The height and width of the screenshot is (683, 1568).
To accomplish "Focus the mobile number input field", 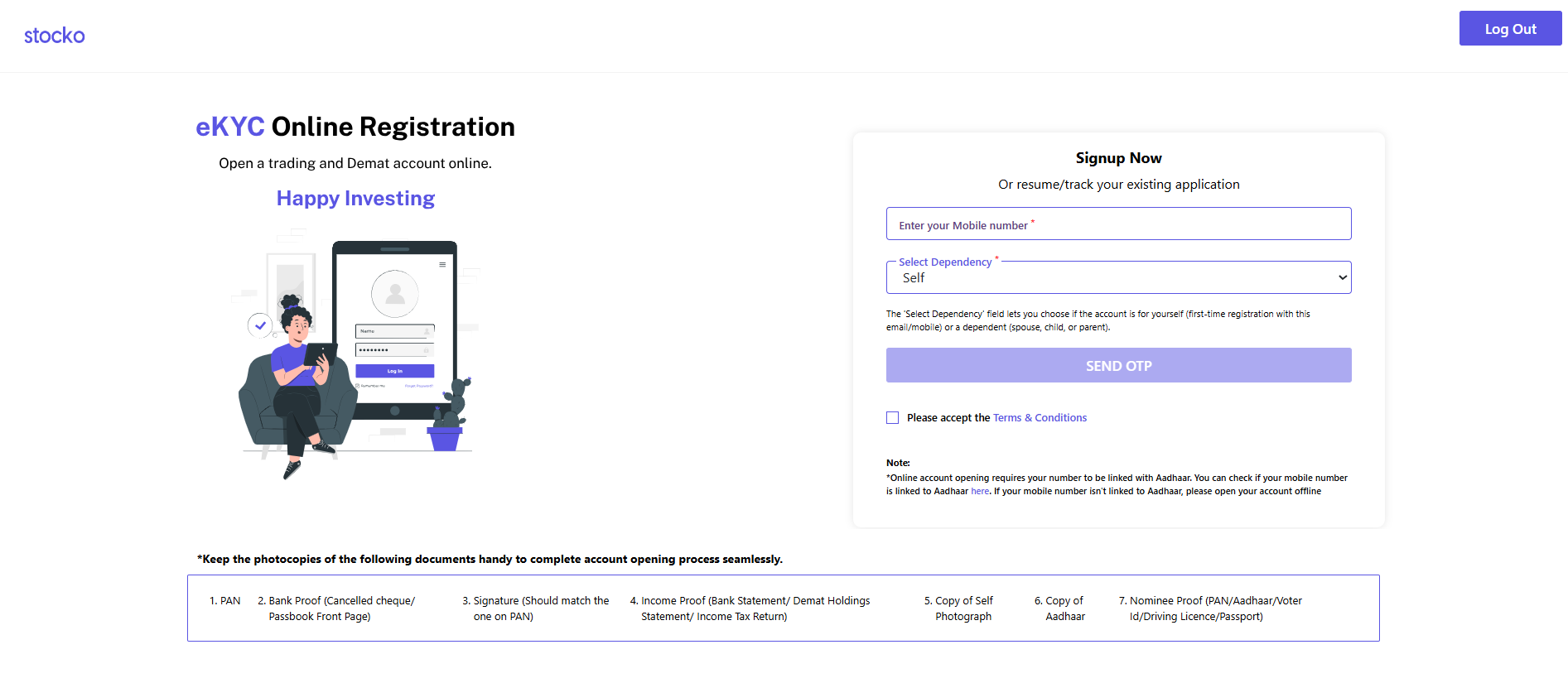I will coord(1118,224).
